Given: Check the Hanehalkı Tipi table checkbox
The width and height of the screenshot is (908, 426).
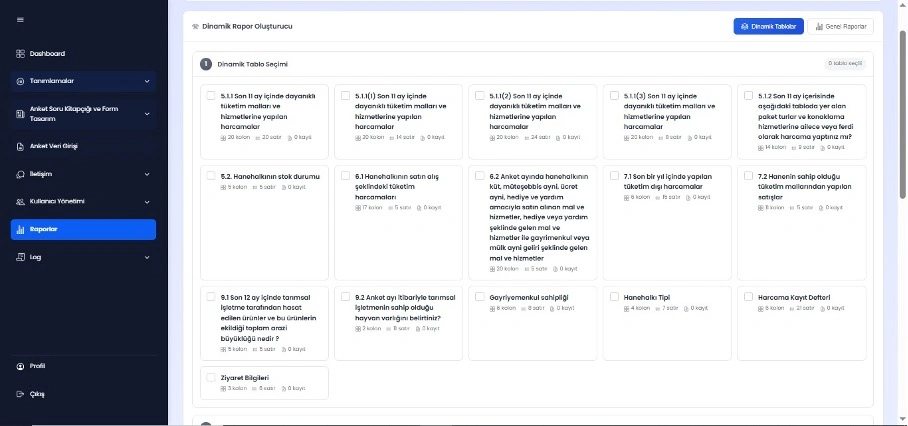Looking at the screenshot, I should pos(614,296).
